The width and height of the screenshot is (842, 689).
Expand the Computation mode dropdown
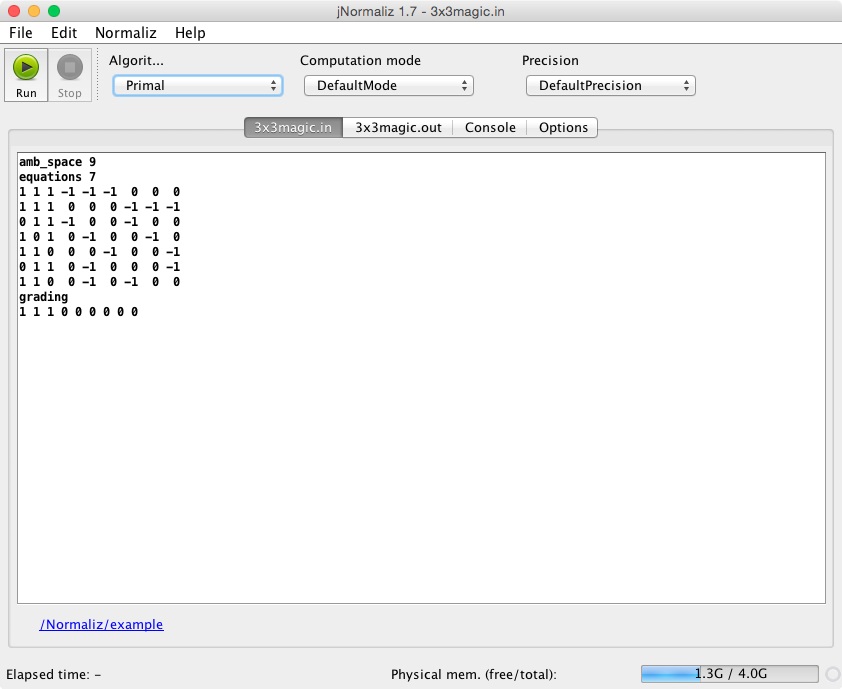pos(388,86)
